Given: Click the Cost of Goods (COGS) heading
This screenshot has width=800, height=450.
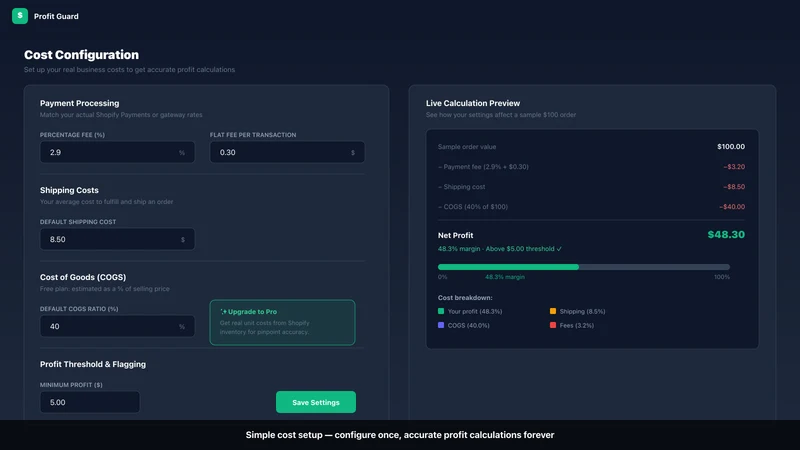Looking at the screenshot, I should pos(83,277).
